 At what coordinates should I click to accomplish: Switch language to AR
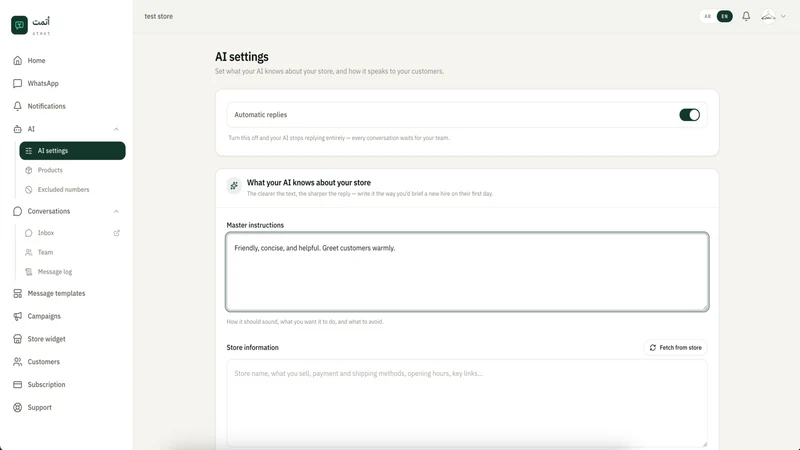(x=708, y=16)
